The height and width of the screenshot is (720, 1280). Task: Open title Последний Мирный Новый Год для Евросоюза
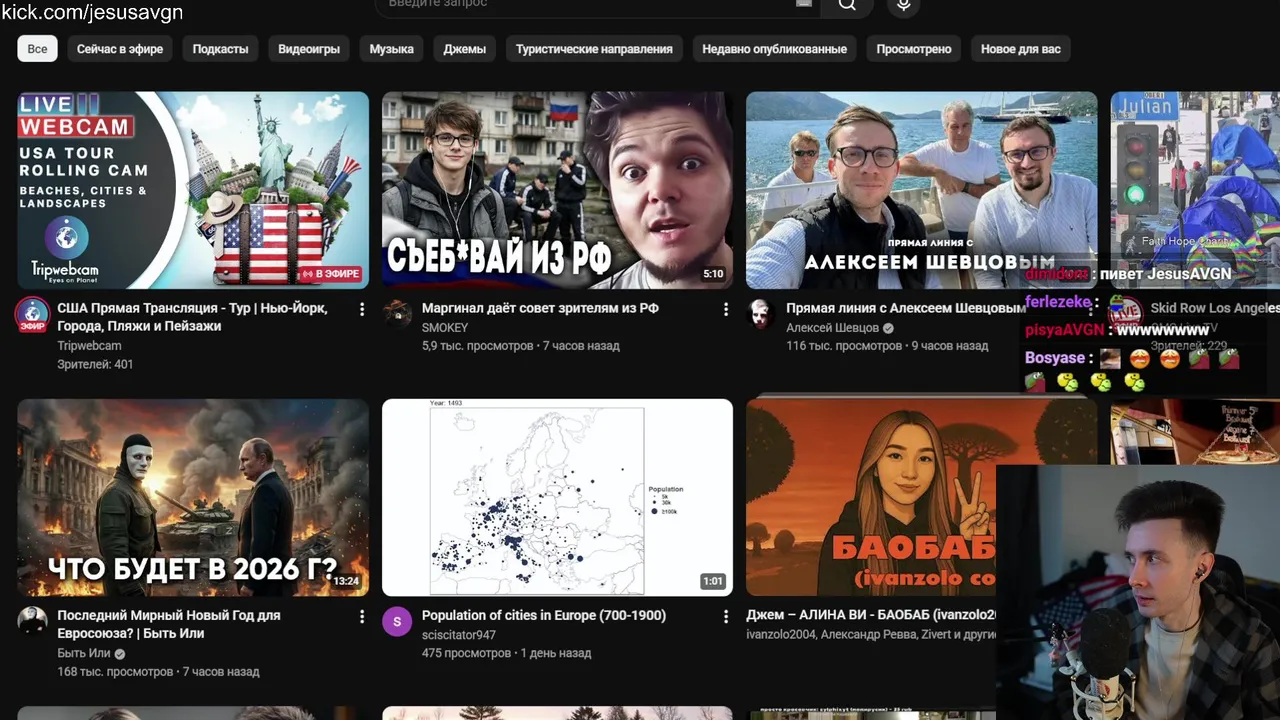pos(169,624)
